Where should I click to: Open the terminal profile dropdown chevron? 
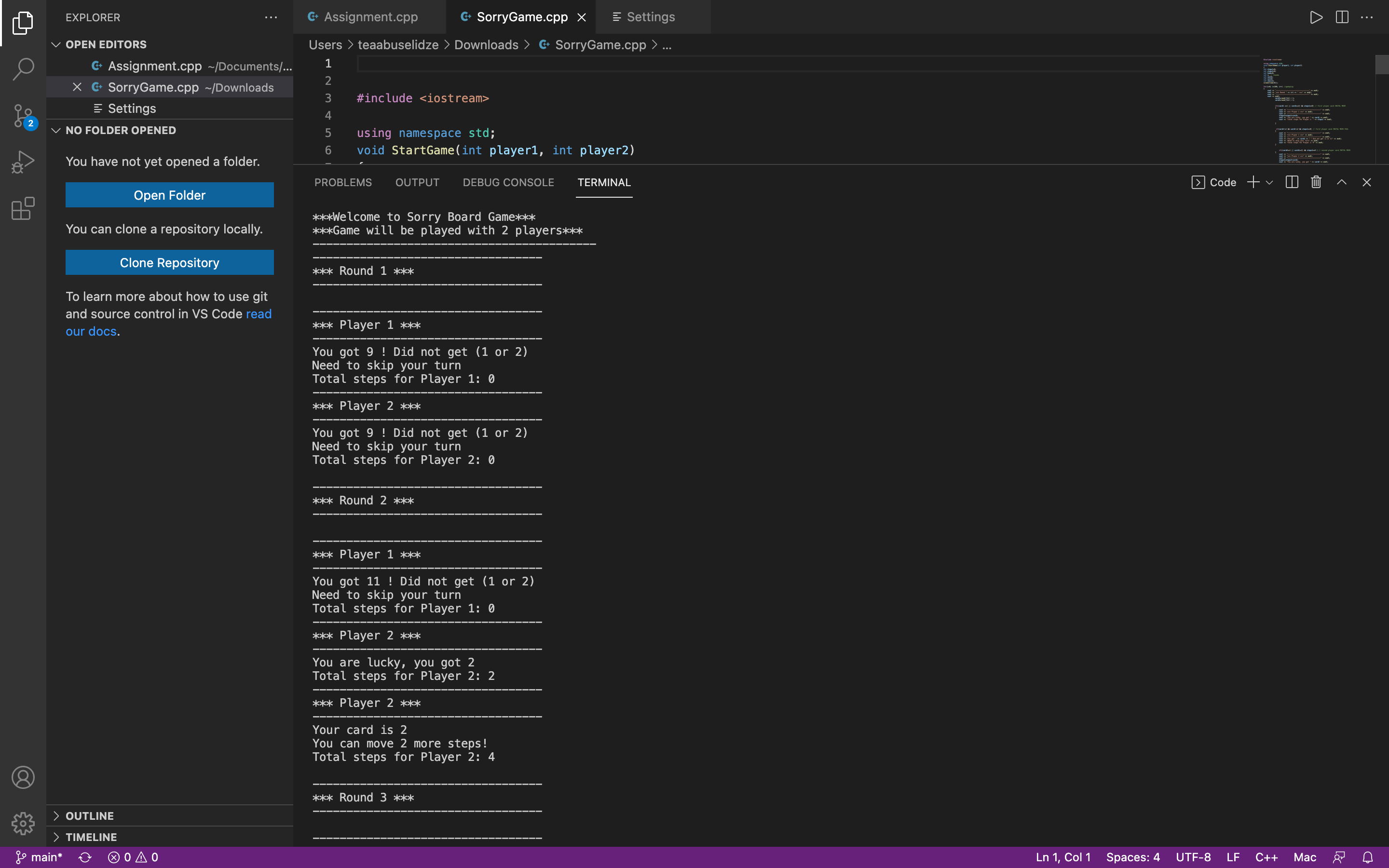(x=1269, y=182)
